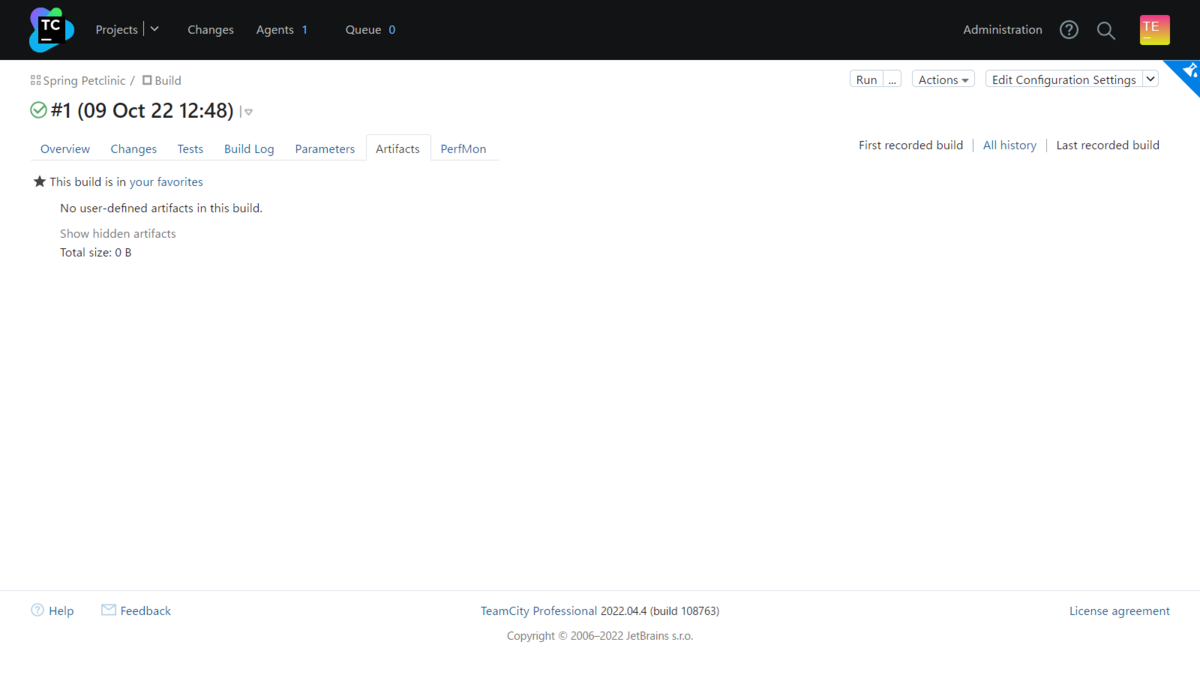Click the green build success status icon
Viewport: 1200px width, 675px height.
(x=39, y=110)
